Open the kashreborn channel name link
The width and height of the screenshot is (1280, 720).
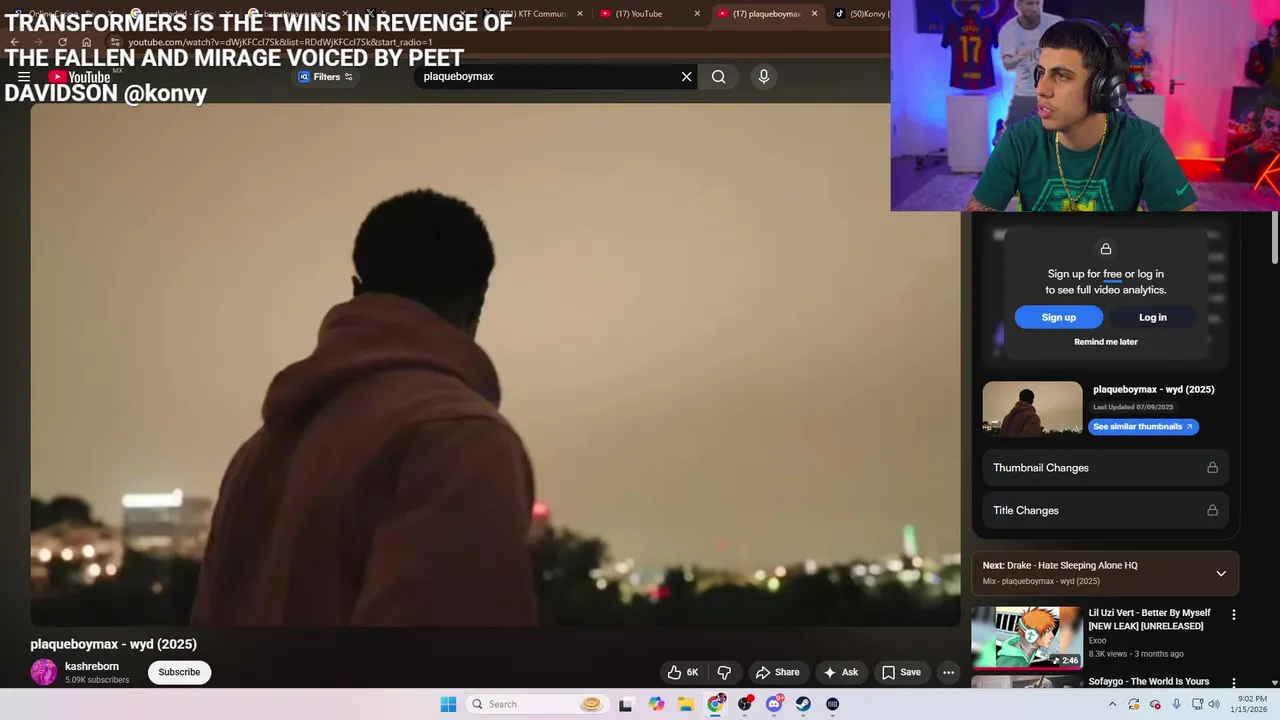(92, 666)
